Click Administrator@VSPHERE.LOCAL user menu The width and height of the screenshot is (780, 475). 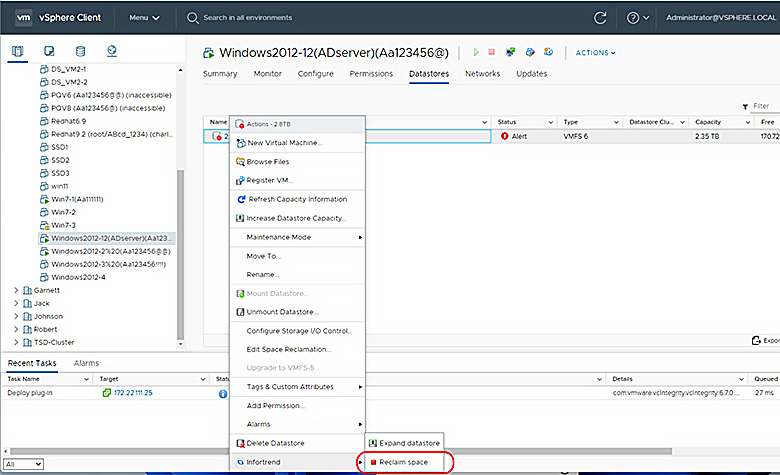[721, 17]
